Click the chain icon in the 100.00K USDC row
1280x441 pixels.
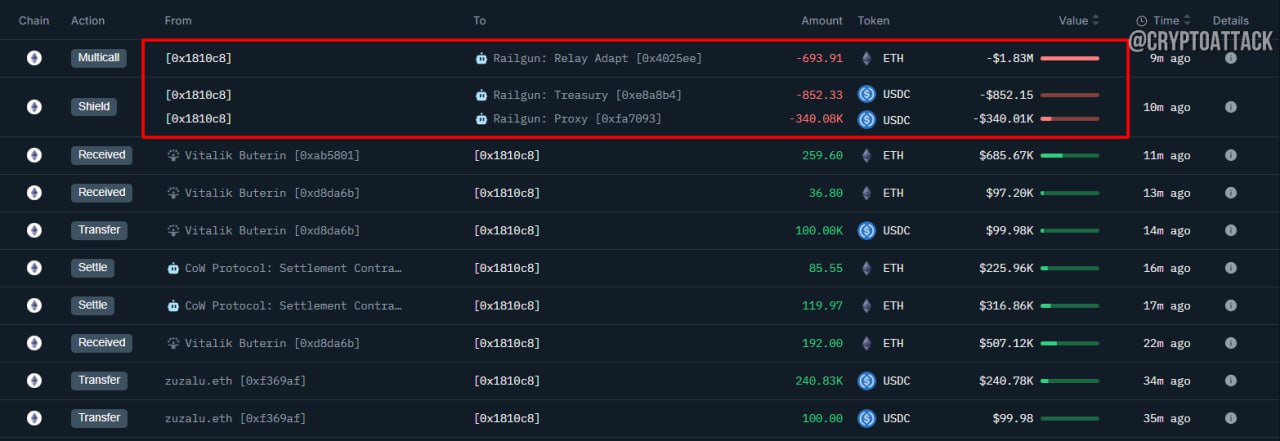pos(34,230)
